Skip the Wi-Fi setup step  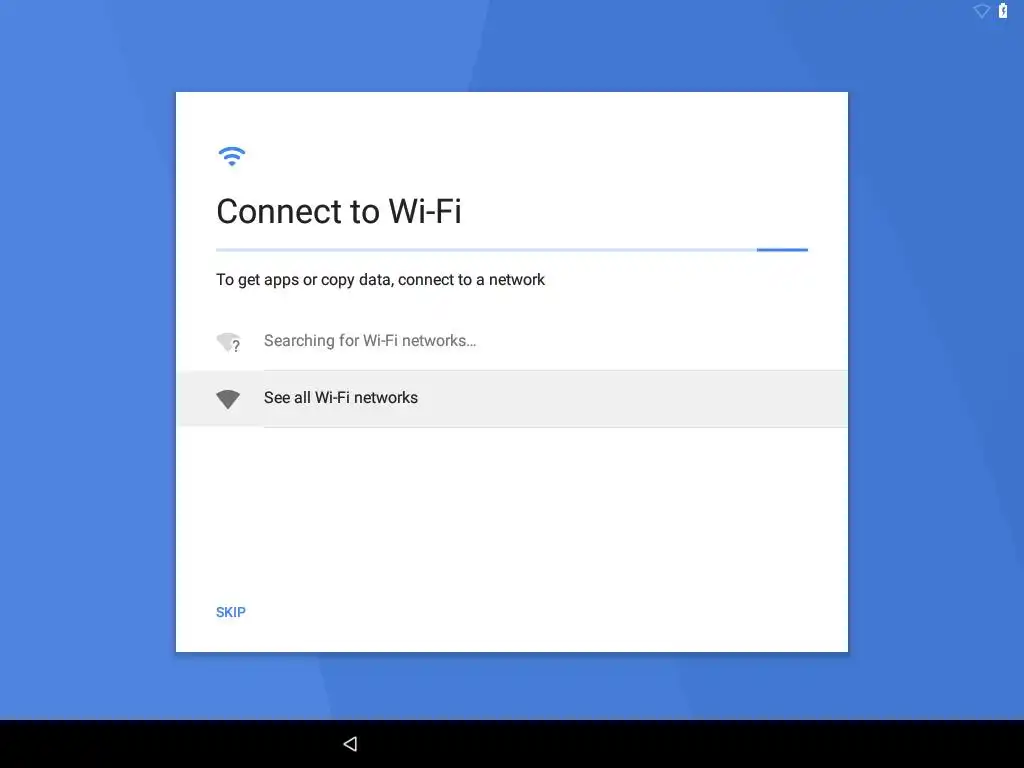(231, 612)
